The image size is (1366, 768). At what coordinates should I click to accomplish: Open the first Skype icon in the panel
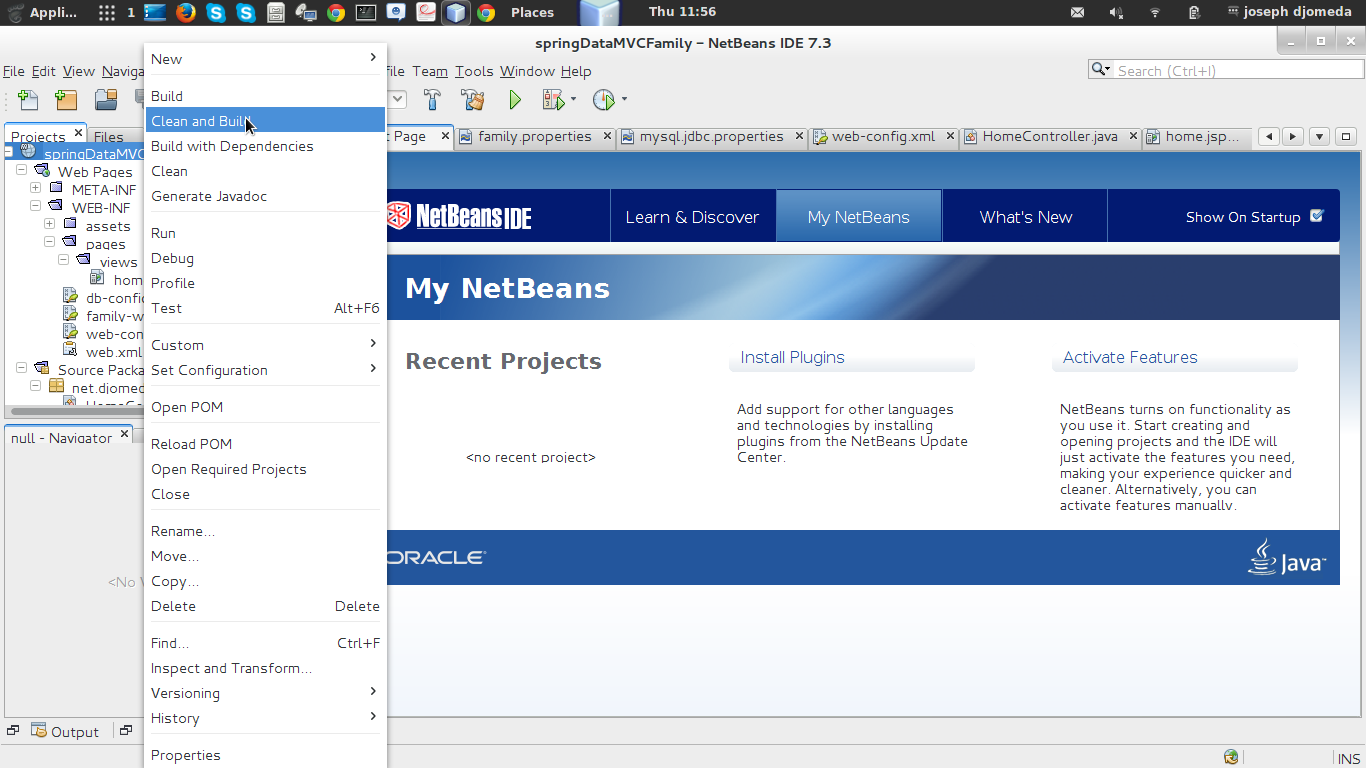tap(216, 13)
